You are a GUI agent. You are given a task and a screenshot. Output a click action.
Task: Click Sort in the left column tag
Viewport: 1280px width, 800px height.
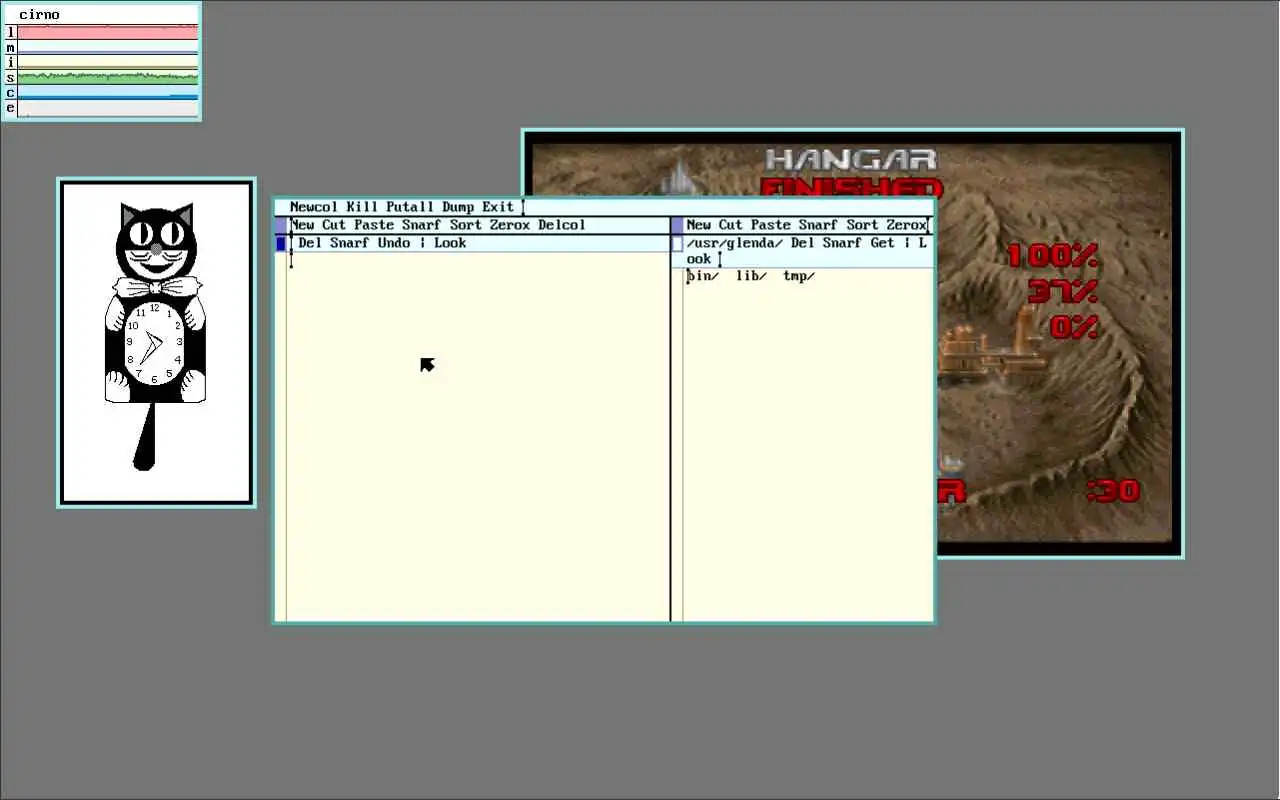click(466, 225)
